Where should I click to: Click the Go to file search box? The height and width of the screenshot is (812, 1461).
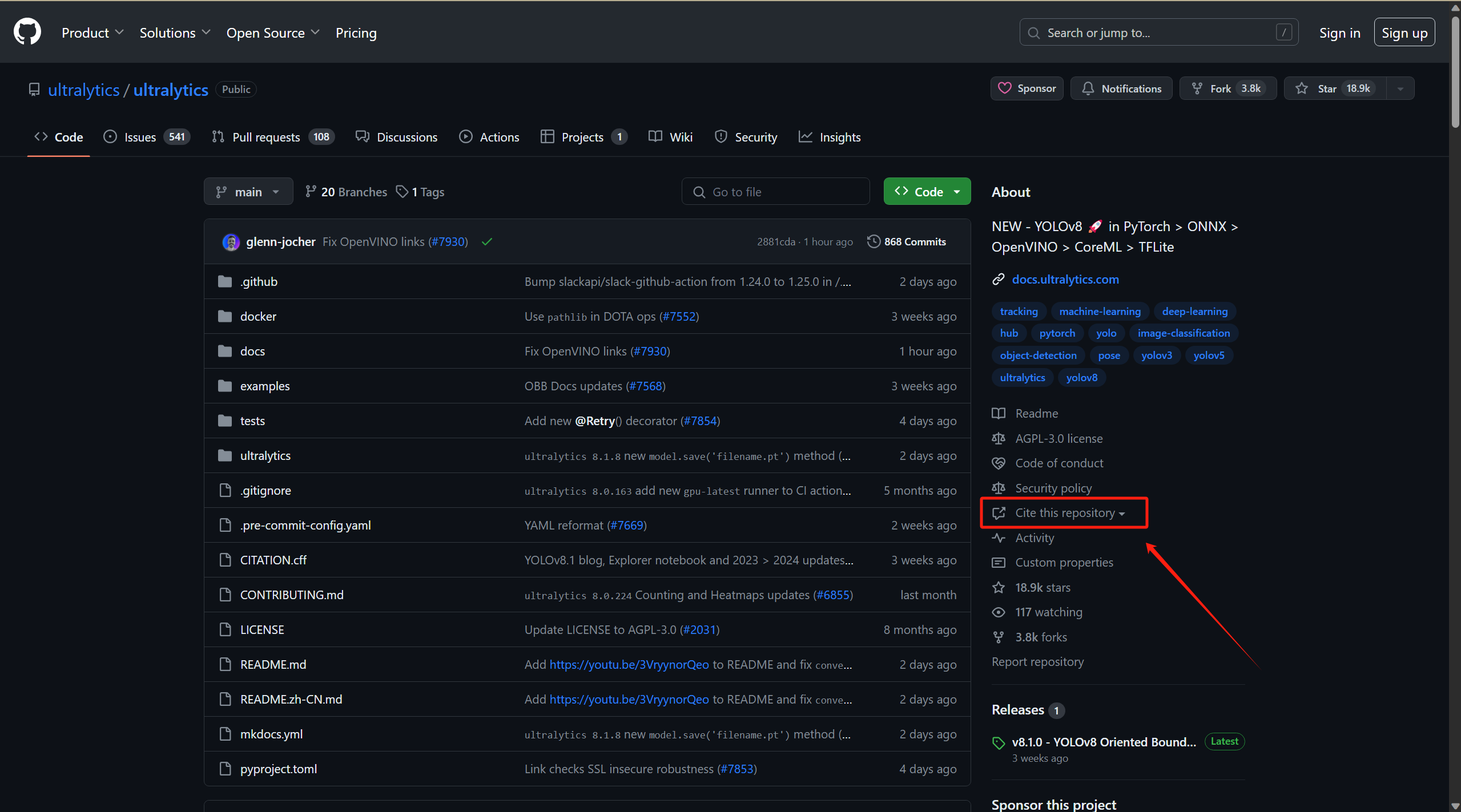coord(775,191)
